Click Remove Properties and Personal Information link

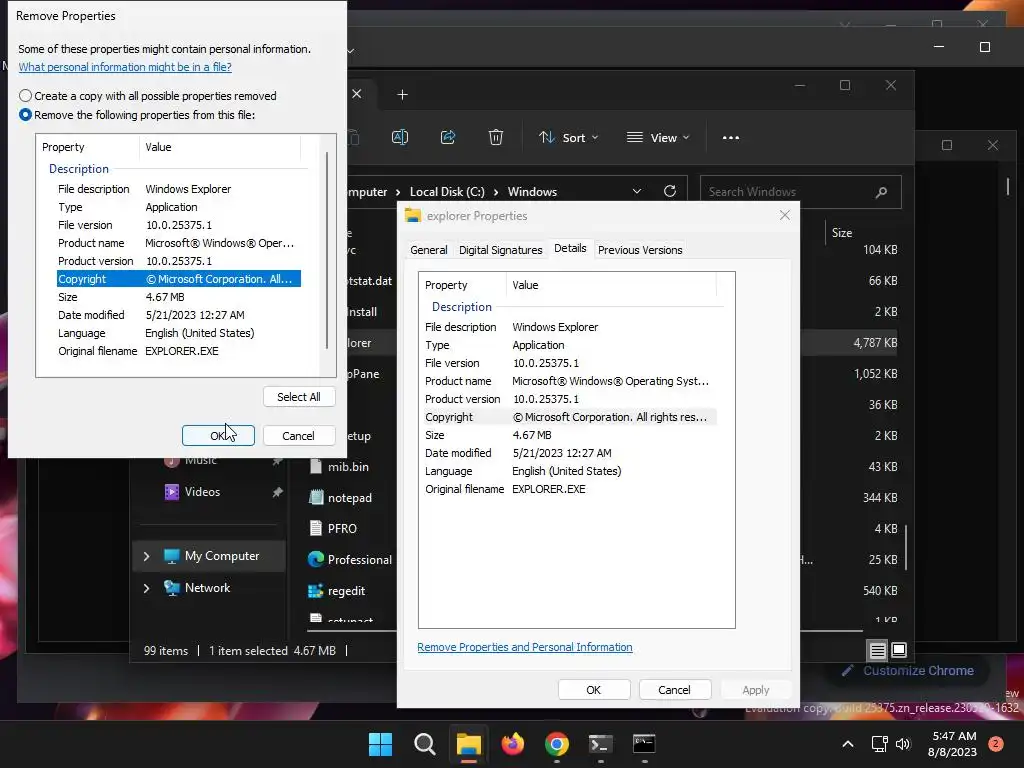(x=524, y=647)
